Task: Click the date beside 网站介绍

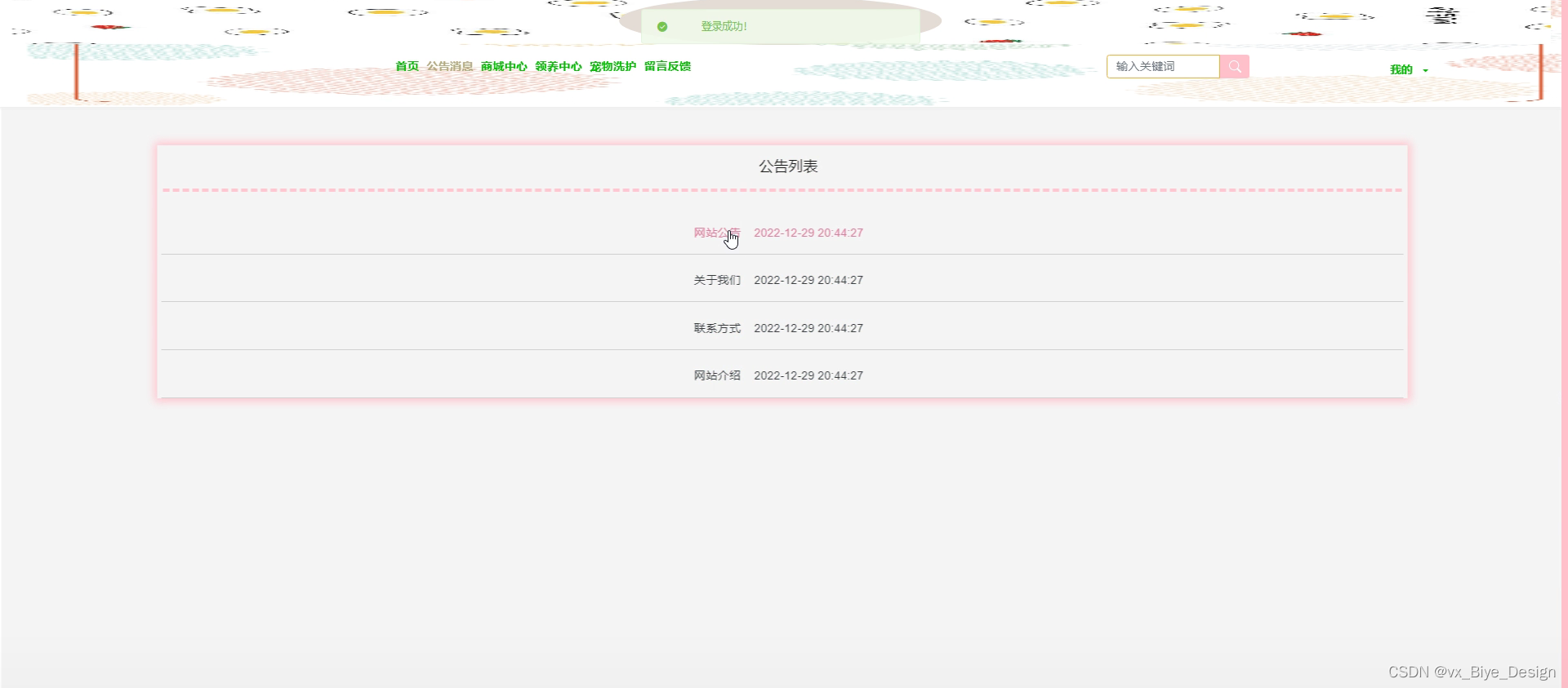Action: [808, 375]
